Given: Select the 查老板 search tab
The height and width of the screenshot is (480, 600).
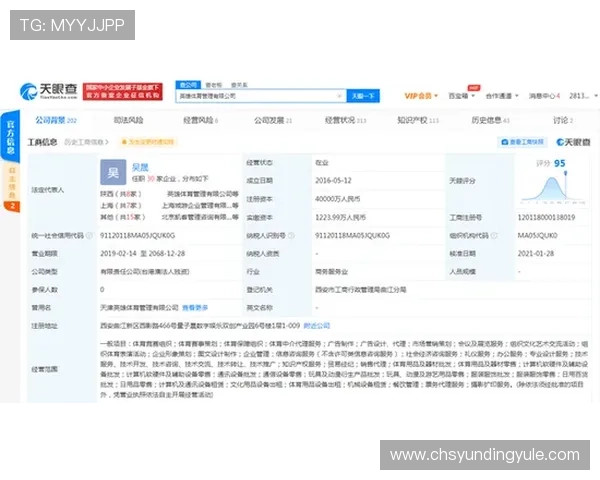Looking at the screenshot, I should [x=214, y=85].
